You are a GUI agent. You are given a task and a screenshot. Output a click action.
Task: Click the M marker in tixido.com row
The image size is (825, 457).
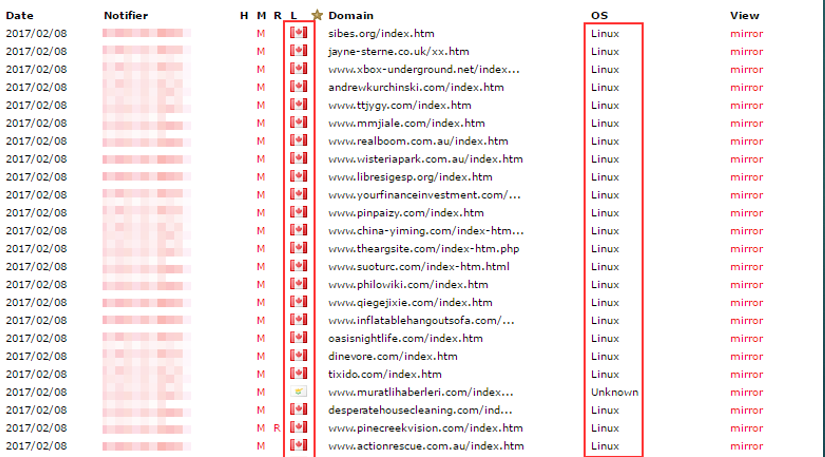260,374
